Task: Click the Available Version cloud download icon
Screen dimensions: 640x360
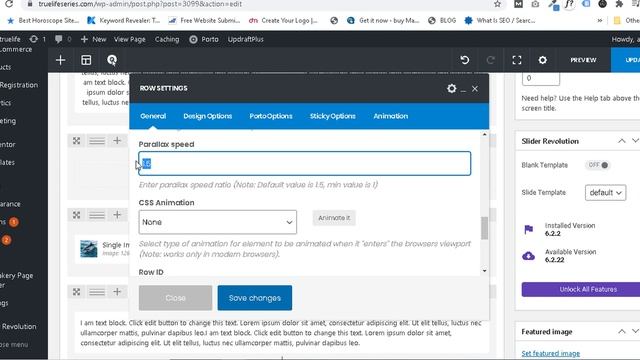Action: click(x=529, y=256)
